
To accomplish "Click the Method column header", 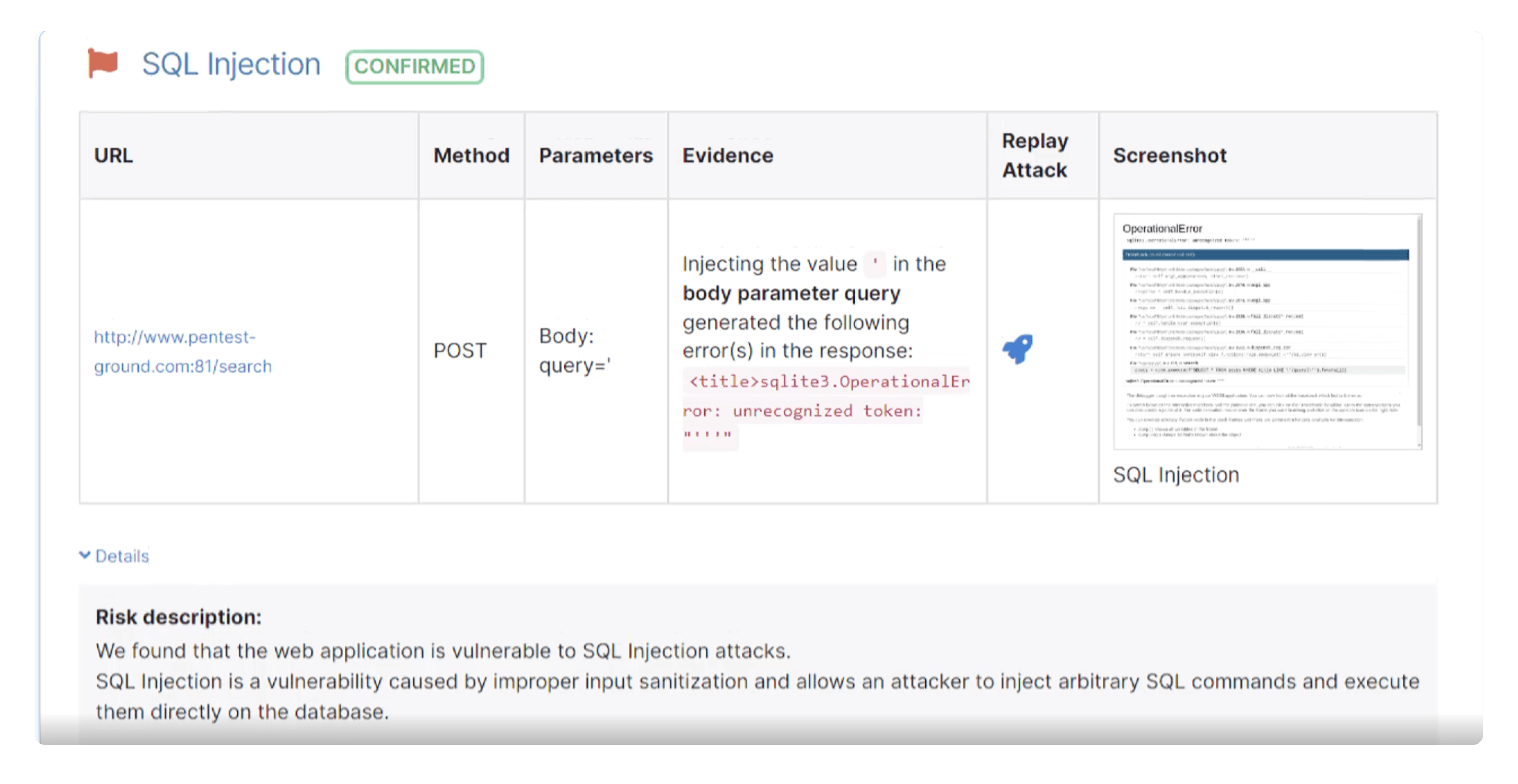I will [471, 156].
